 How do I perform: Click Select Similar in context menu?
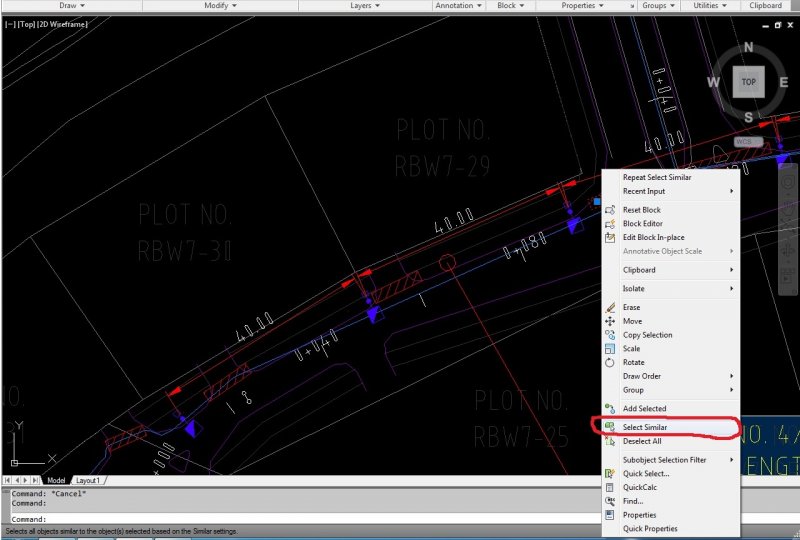(x=645, y=427)
